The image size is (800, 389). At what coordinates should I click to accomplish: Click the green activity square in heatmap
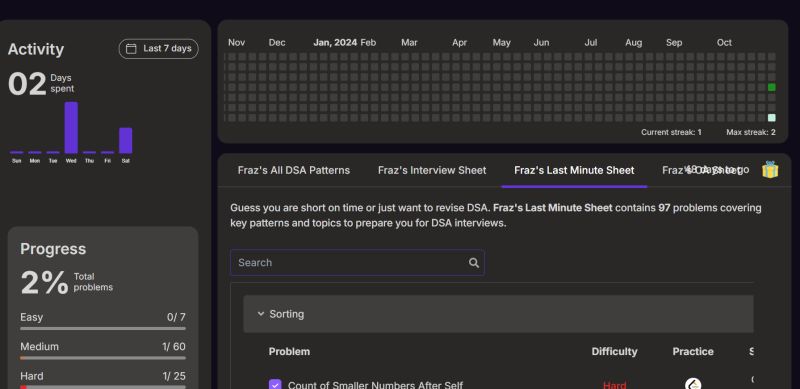point(771,87)
